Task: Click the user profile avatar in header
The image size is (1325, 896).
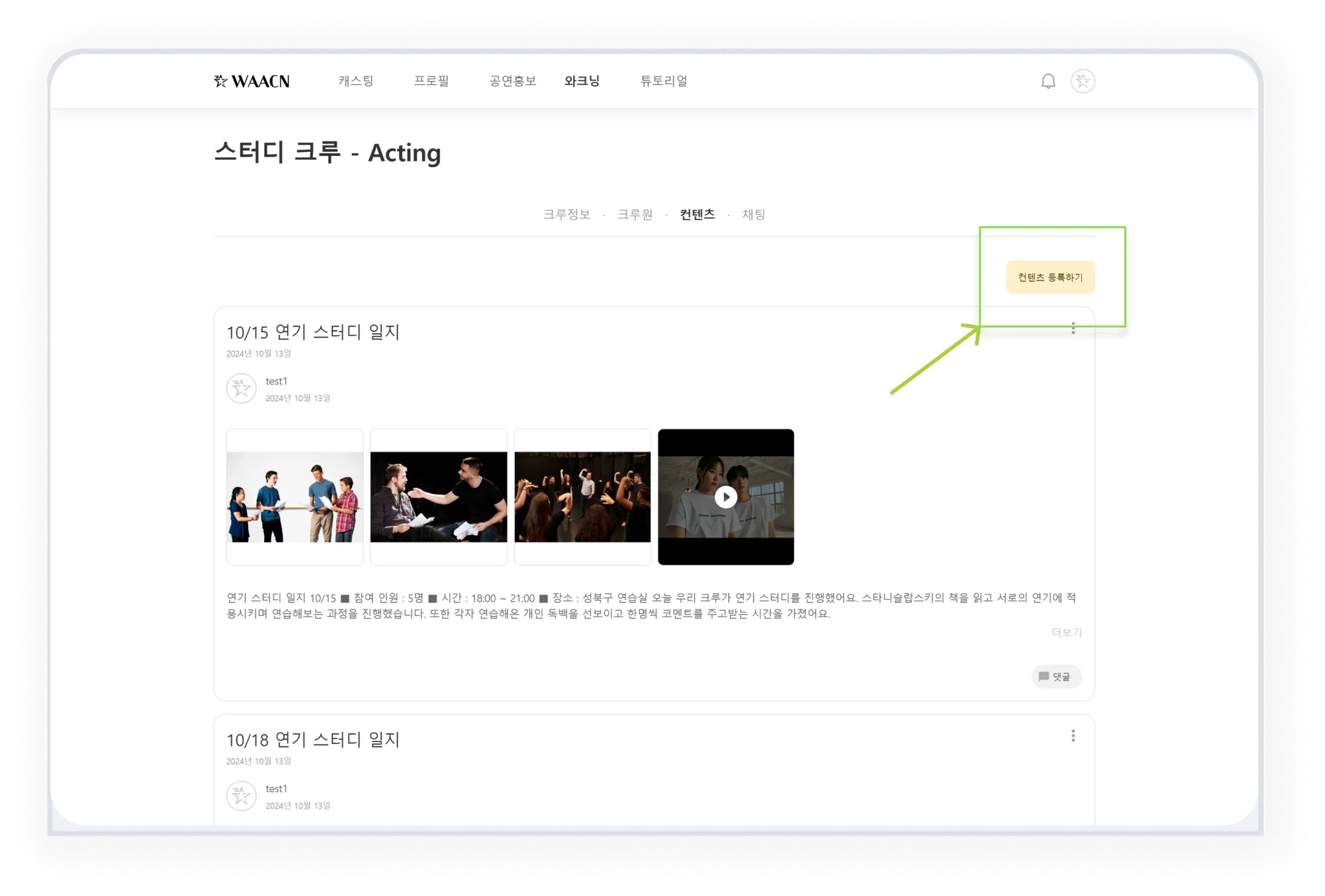Action: click(1082, 82)
